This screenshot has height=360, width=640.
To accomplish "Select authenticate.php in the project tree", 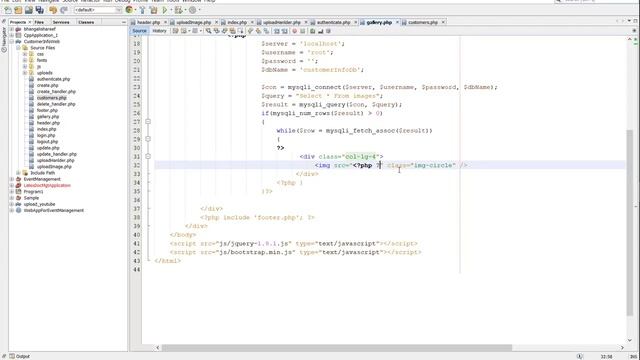I will [x=53, y=79].
